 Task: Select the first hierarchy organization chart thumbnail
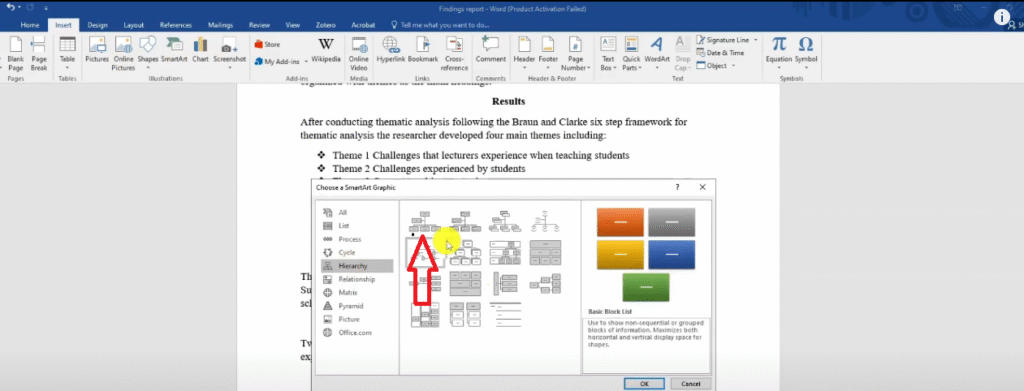coord(424,222)
